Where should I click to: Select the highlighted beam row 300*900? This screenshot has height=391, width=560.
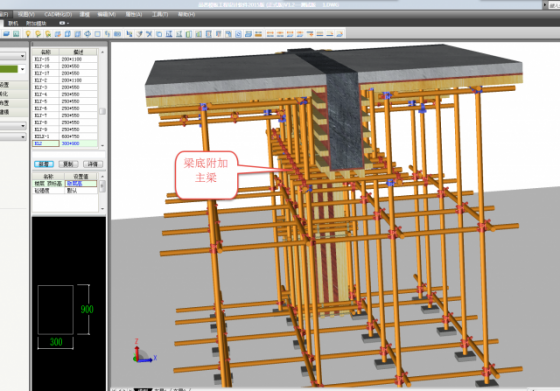click(65, 144)
